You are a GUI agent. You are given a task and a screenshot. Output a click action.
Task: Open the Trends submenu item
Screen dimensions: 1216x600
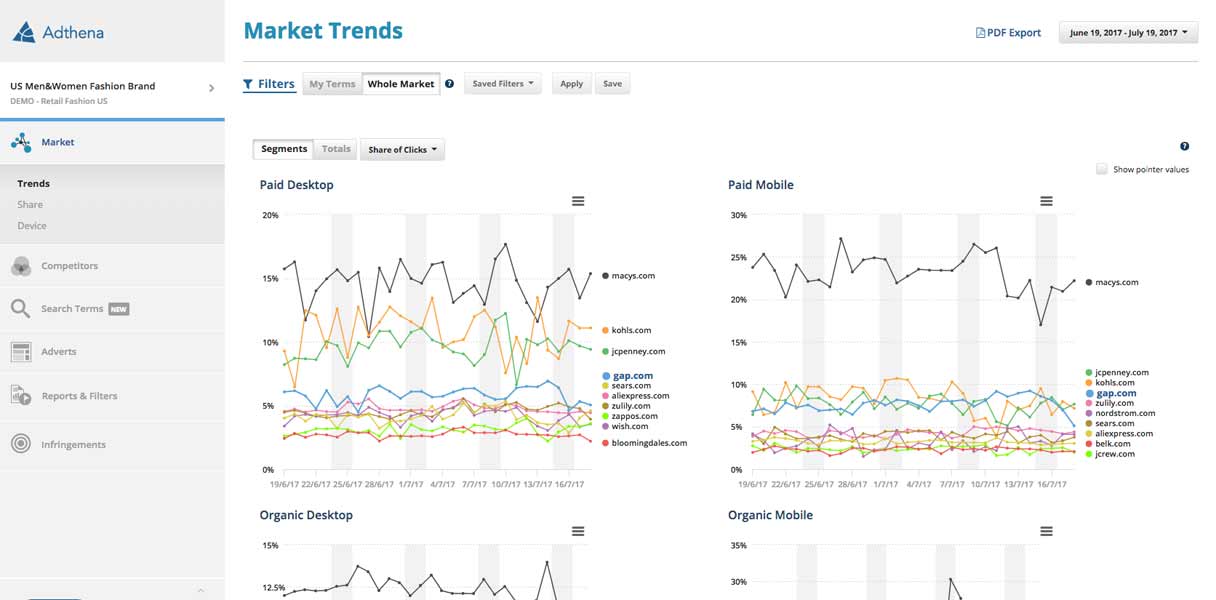(33, 184)
